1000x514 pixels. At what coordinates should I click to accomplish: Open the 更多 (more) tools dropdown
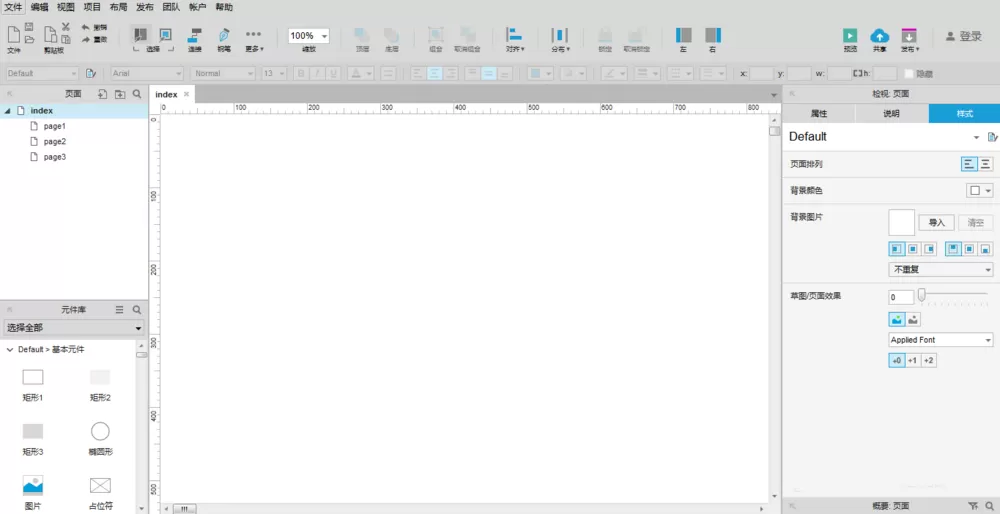254,39
